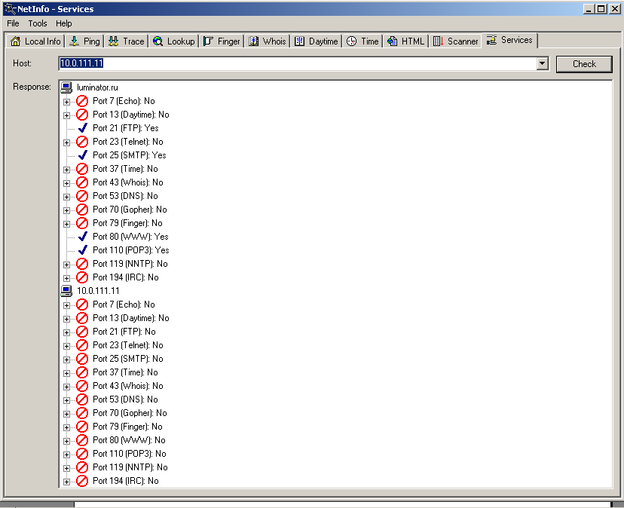Expand 10.0.111.11 Port 23 (Telnet) node
624x508 pixels.
[x=66, y=346]
